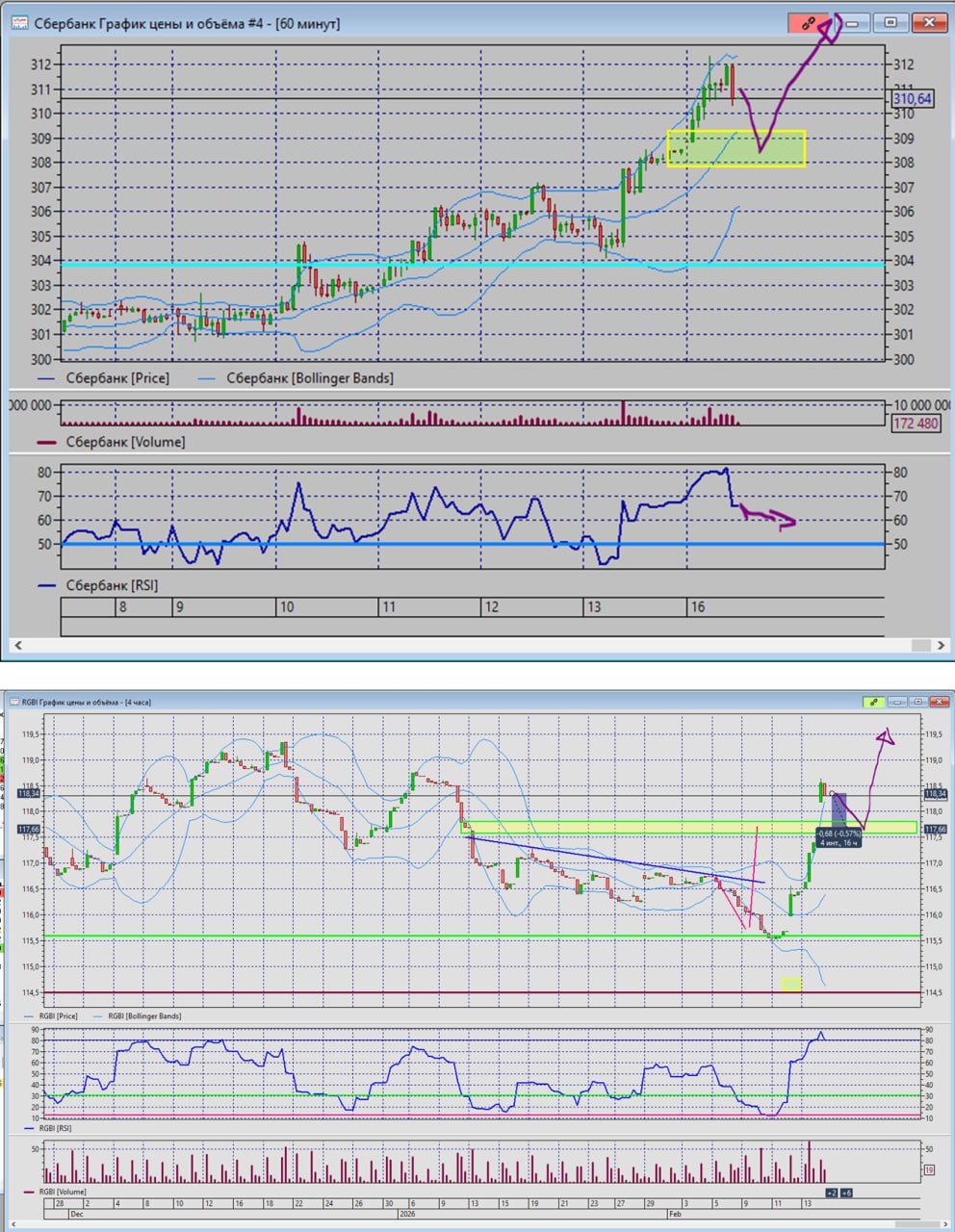Click the +2 badge under RGBI volume
Screen dimensions: 955x1232
tap(831, 1193)
